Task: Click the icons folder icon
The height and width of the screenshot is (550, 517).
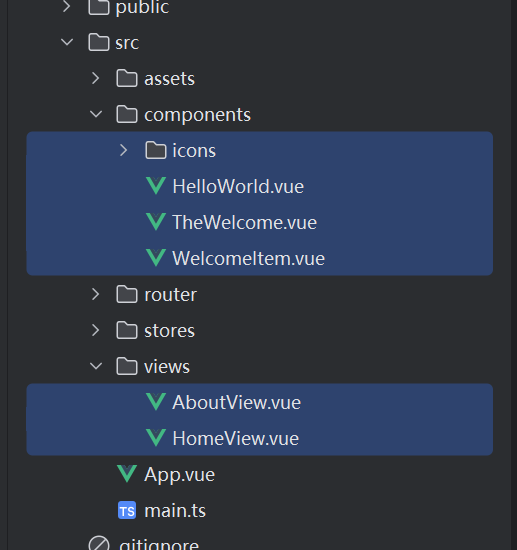Action: 156,150
